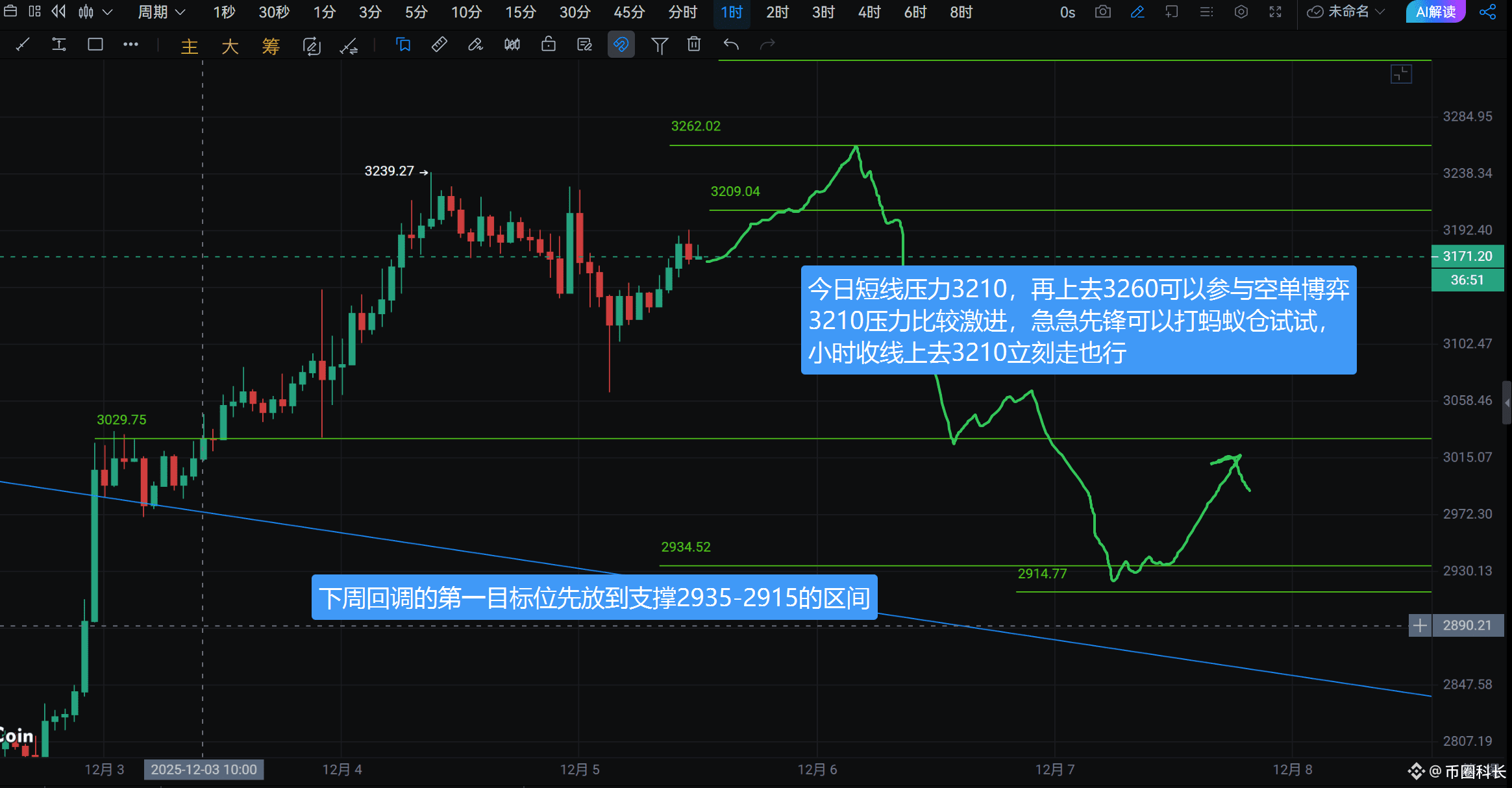Click the plus button beside 2890.21 price
This screenshot has width=1512, height=788.
click(1420, 626)
